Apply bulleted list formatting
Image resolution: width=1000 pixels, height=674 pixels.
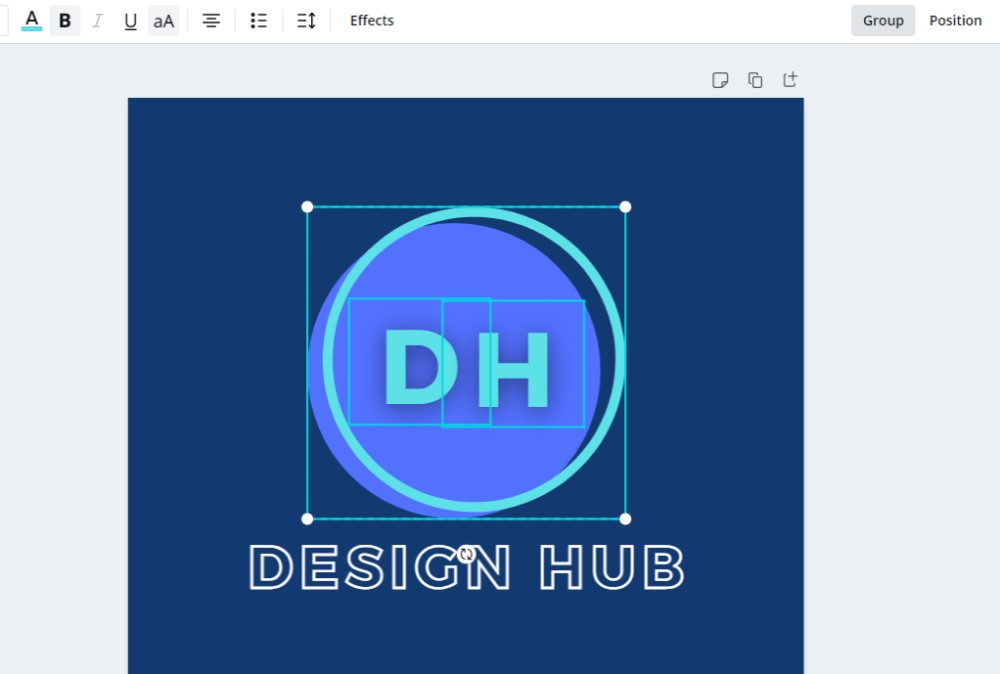pyautogui.click(x=258, y=20)
